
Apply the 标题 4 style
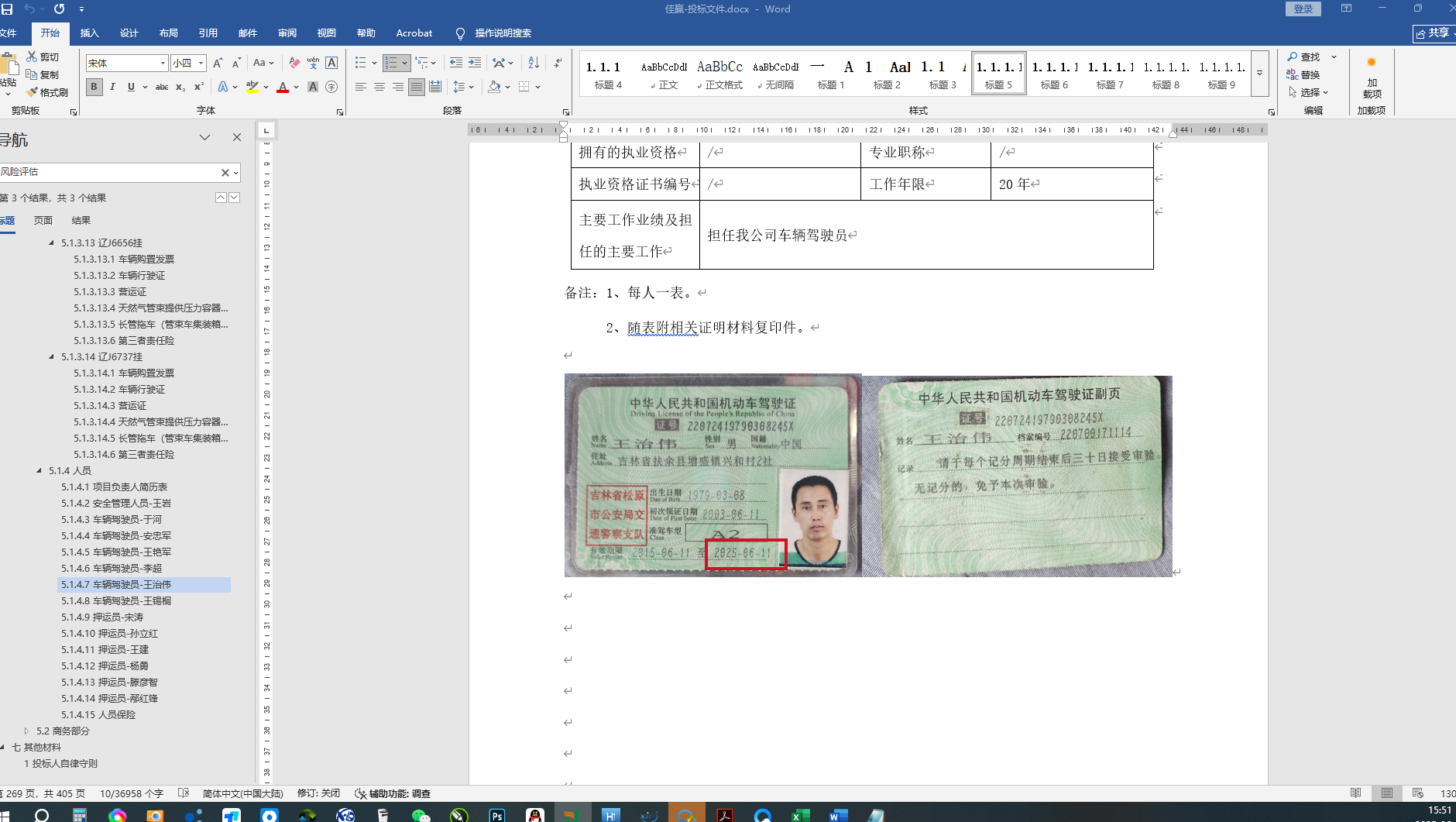[608, 74]
